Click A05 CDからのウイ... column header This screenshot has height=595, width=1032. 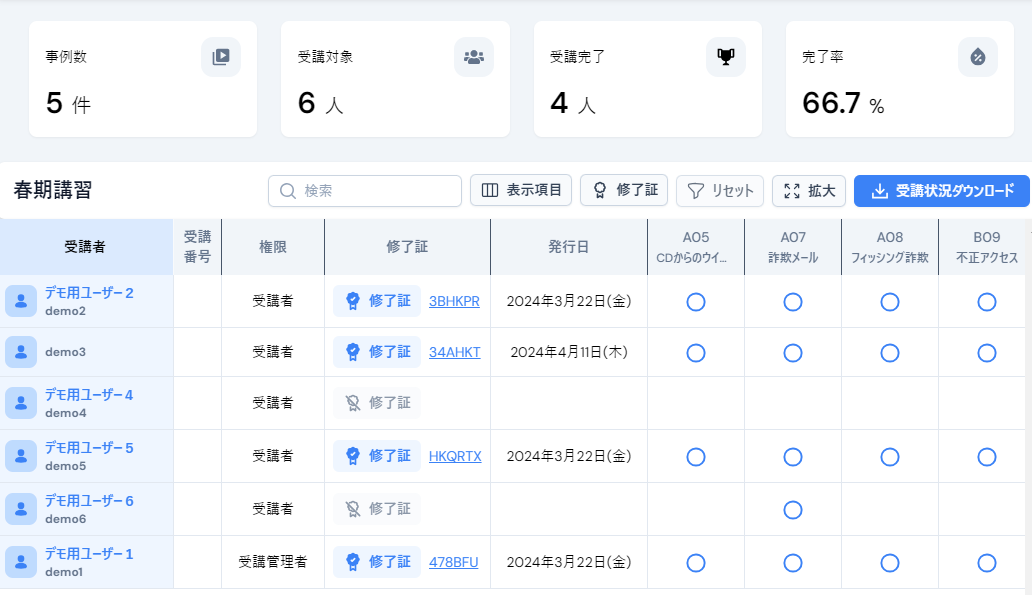[x=696, y=247]
